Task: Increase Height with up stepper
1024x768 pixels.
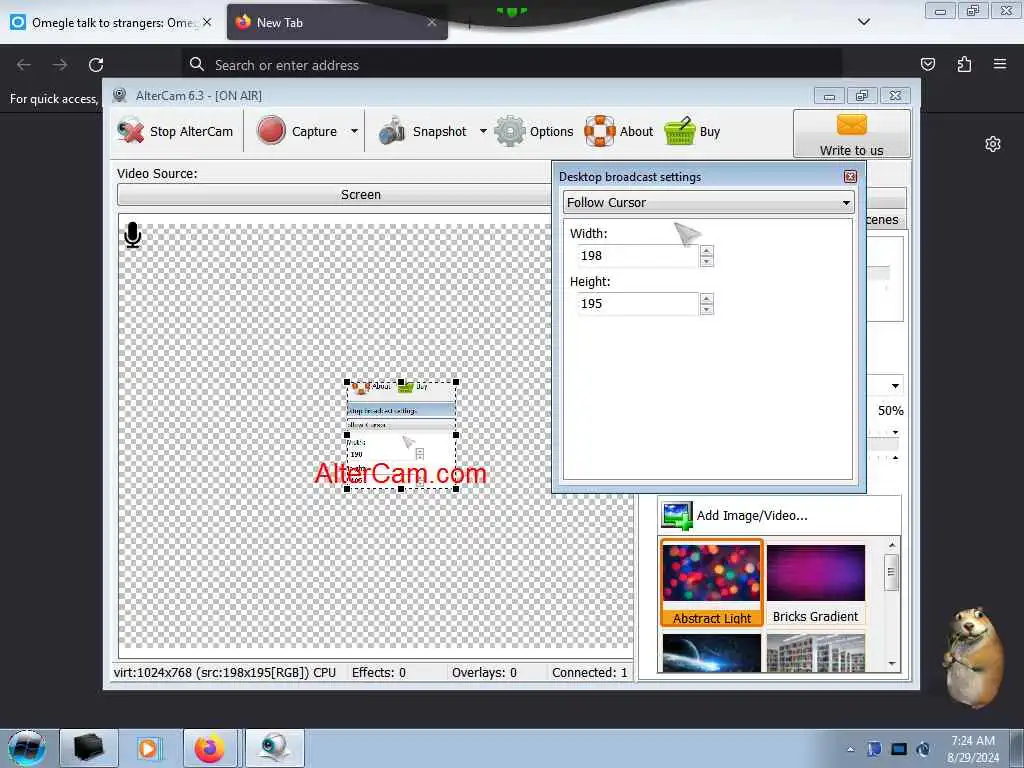Action: [x=707, y=298]
